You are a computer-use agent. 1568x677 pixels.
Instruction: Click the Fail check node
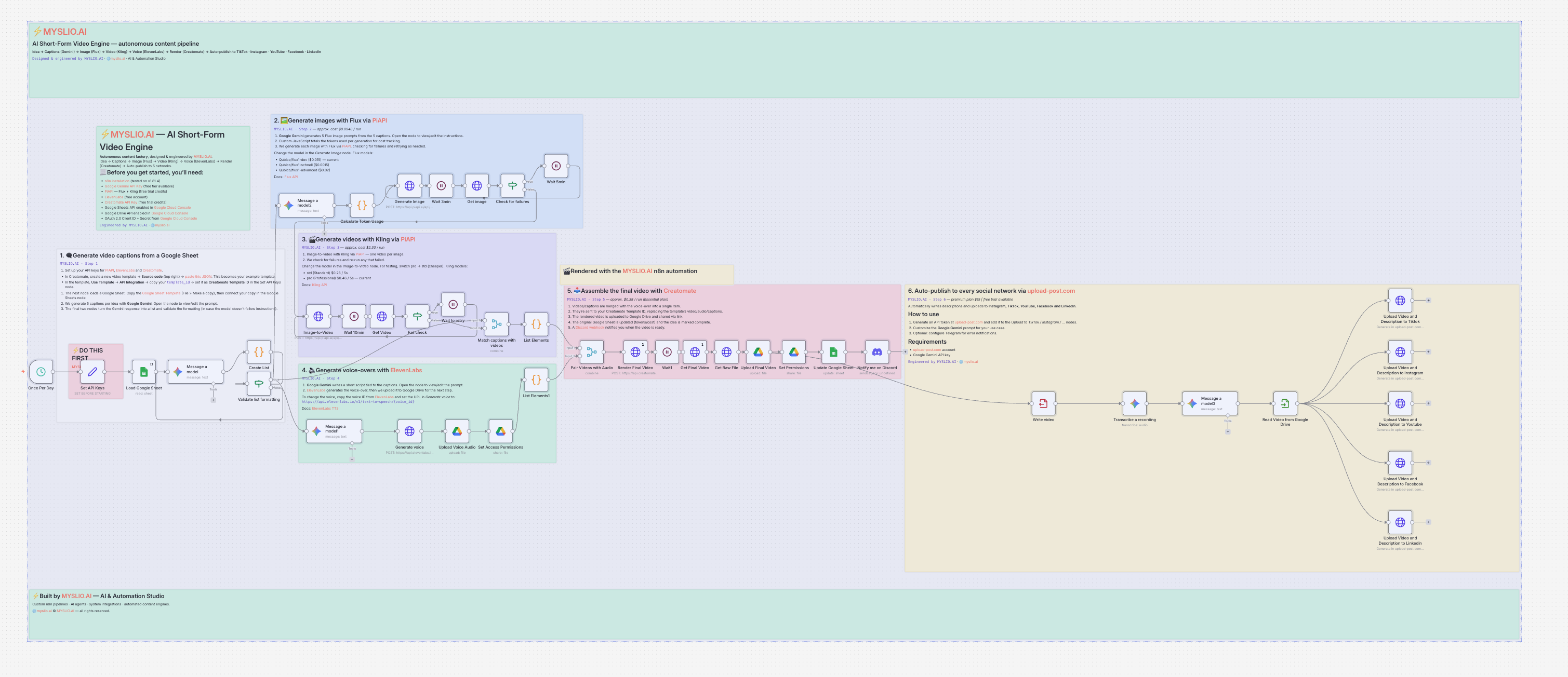tap(417, 316)
